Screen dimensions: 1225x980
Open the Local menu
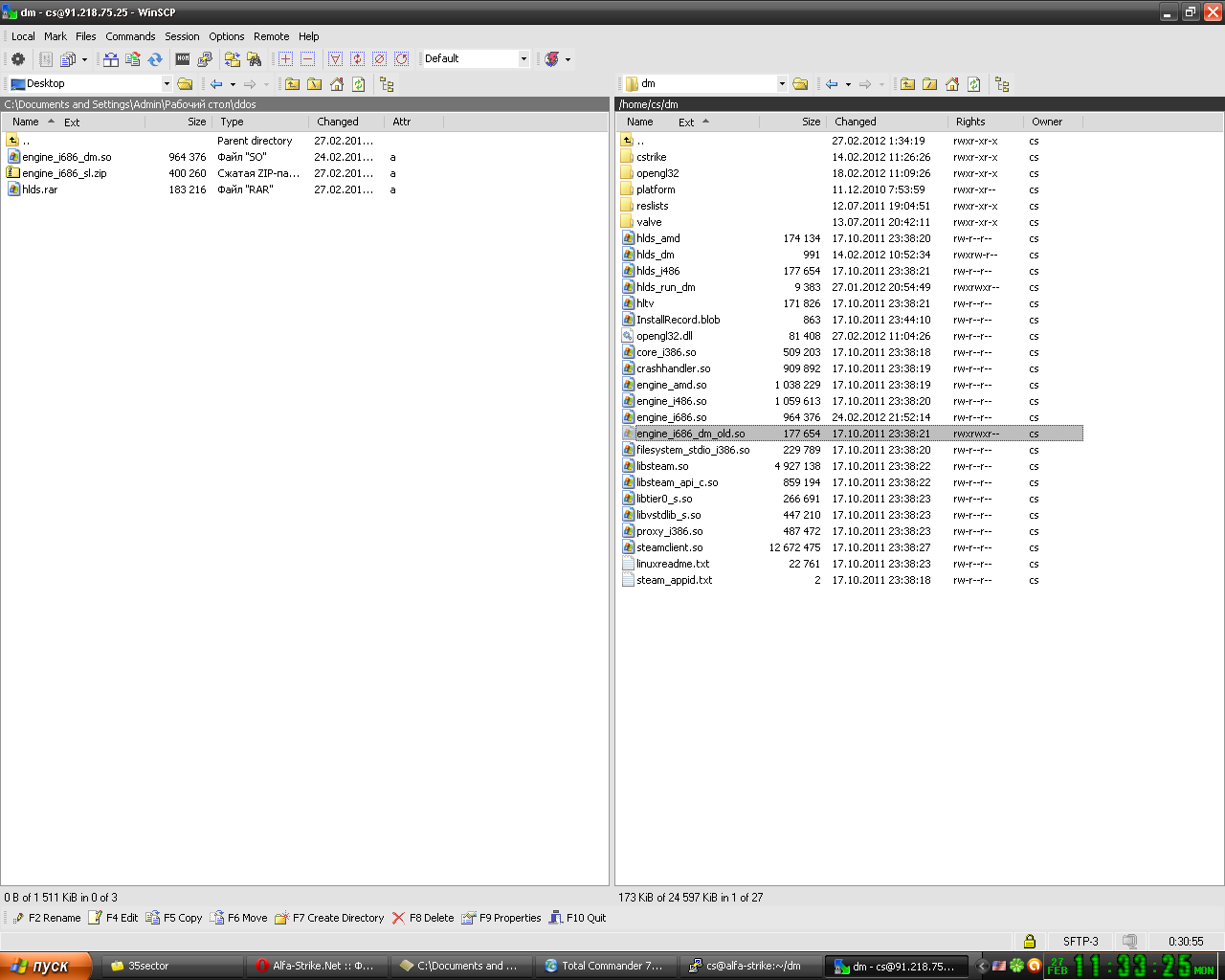[x=23, y=36]
